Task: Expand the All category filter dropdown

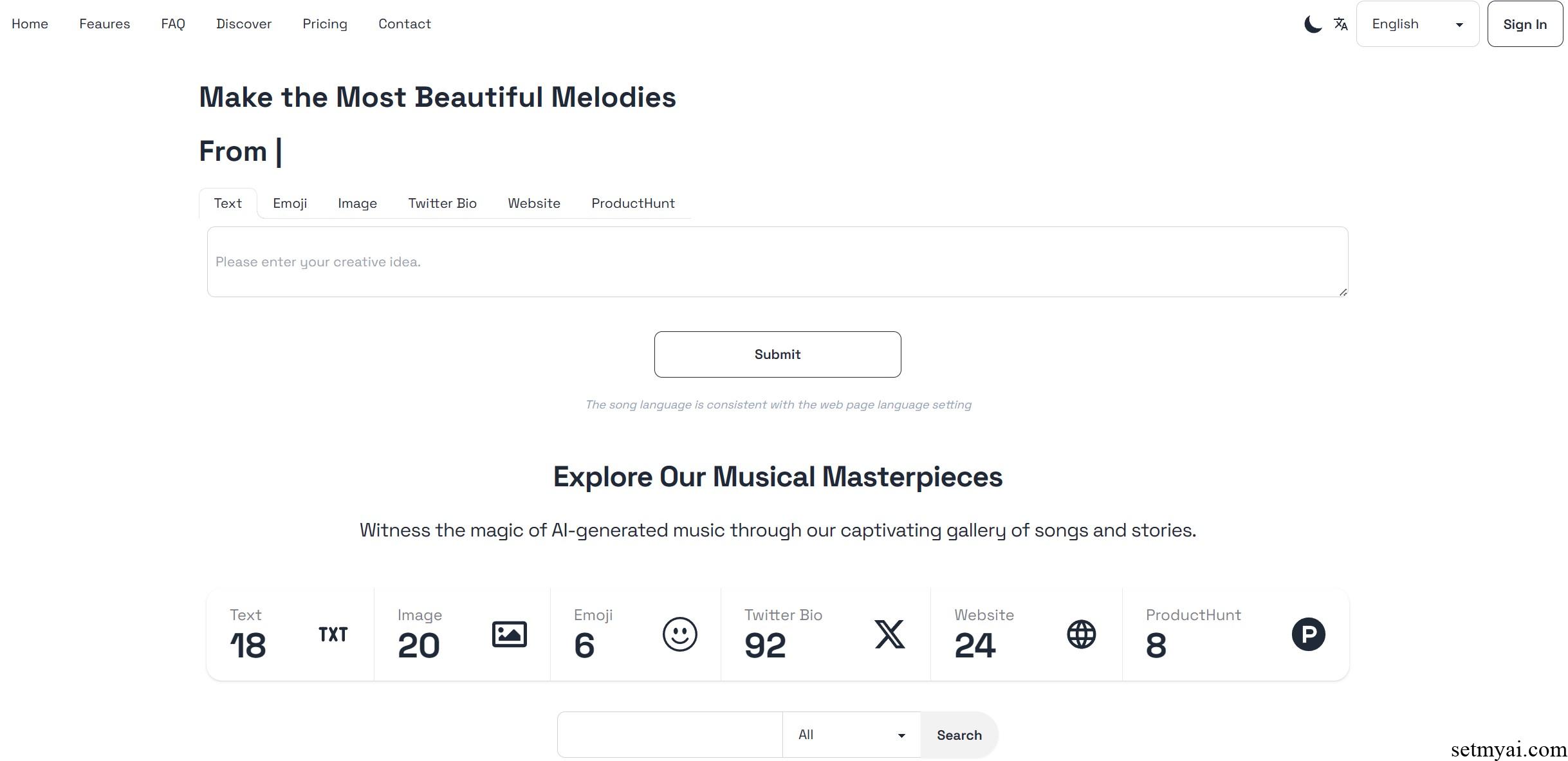Action: [x=851, y=735]
